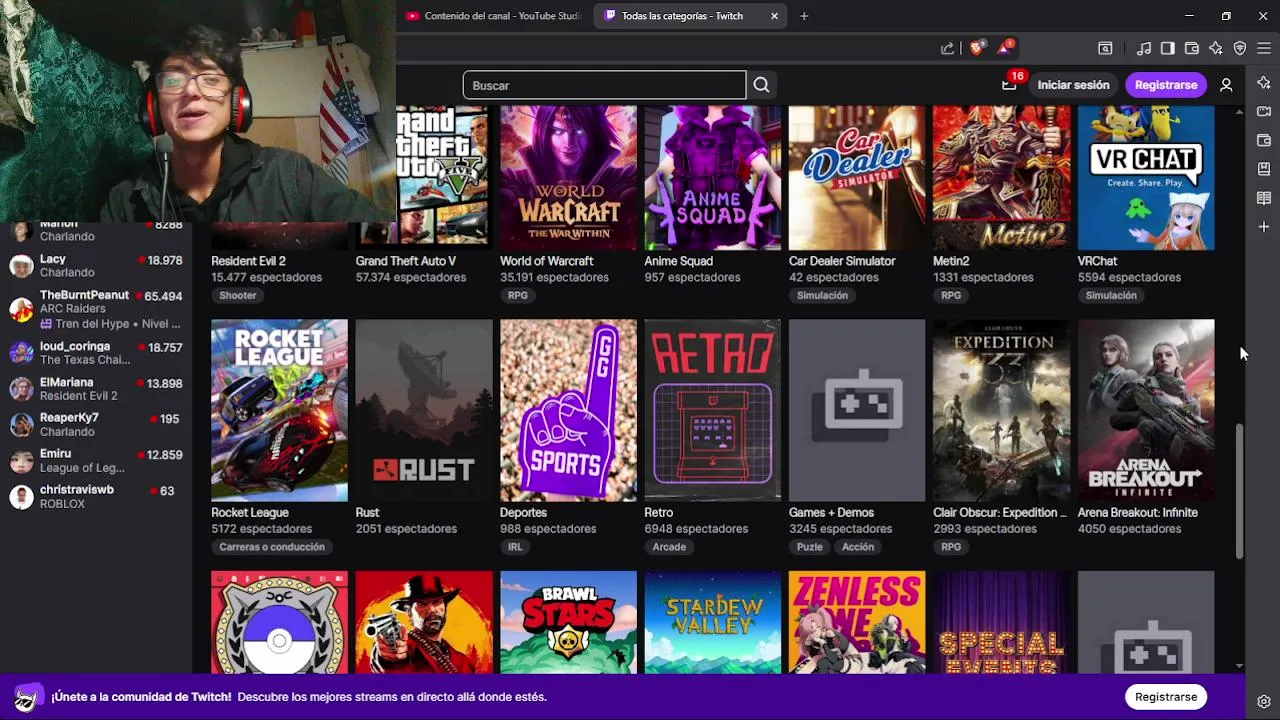
Task: Close the Twitch tab
Action: tap(774, 16)
